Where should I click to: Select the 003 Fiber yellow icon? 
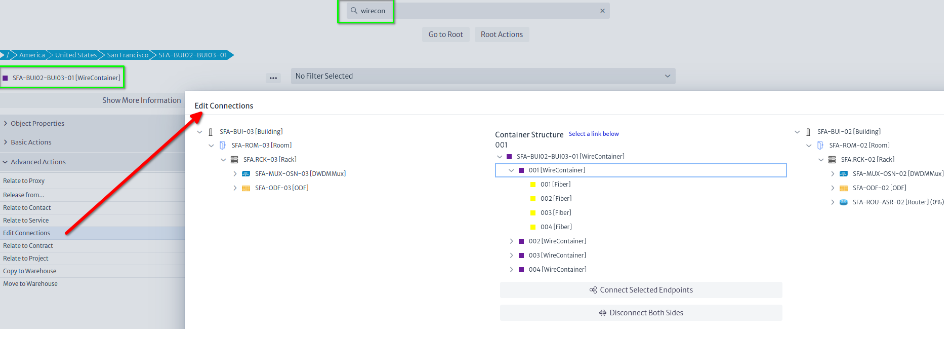pos(533,213)
